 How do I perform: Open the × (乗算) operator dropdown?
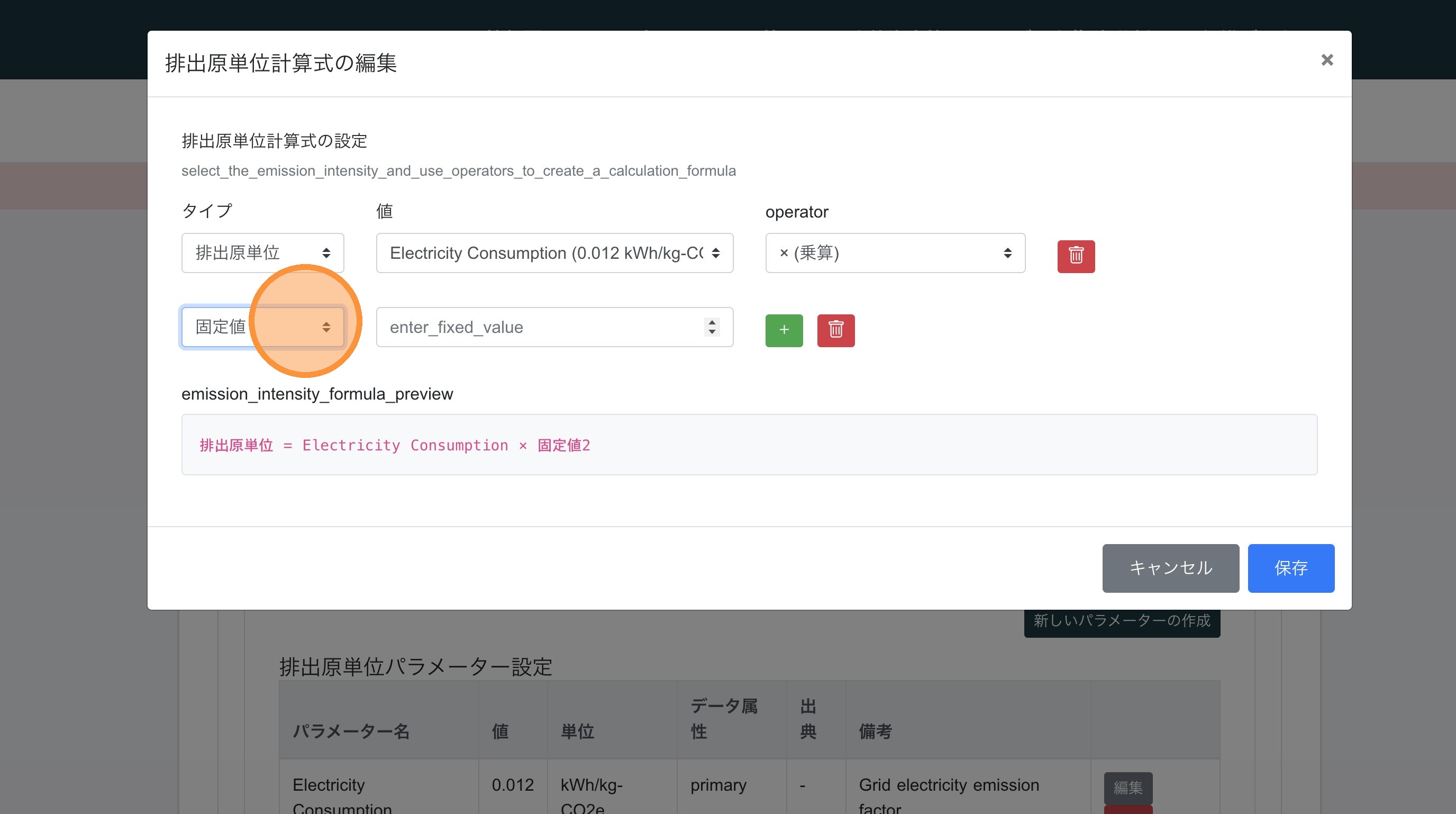895,252
